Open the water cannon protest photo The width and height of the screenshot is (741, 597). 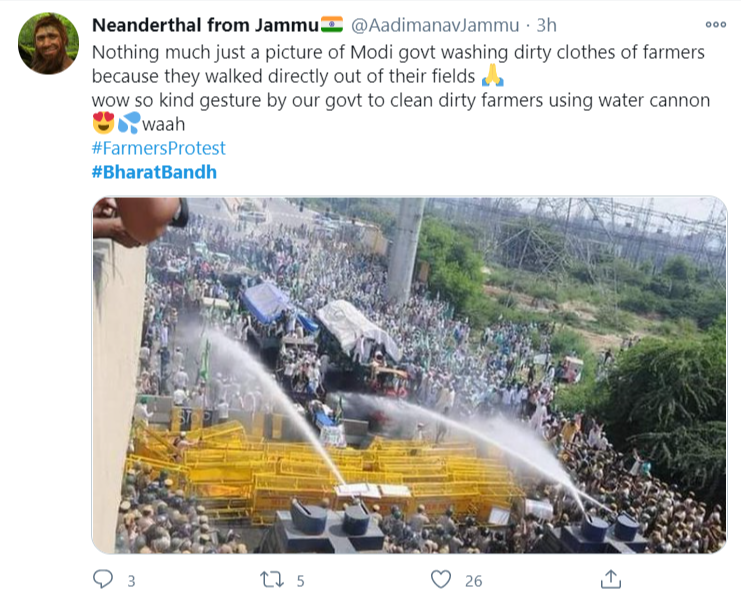[409, 375]
